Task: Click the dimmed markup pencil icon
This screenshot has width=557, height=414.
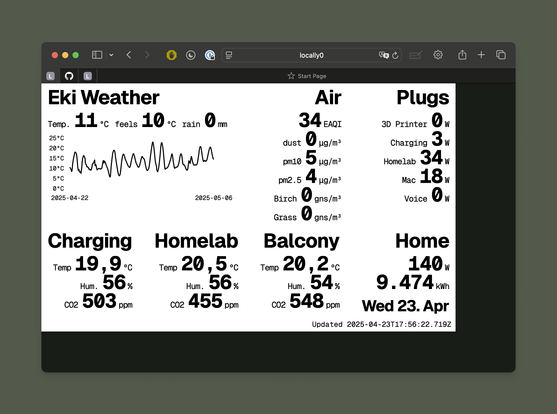Action: [x=415, y=55]
